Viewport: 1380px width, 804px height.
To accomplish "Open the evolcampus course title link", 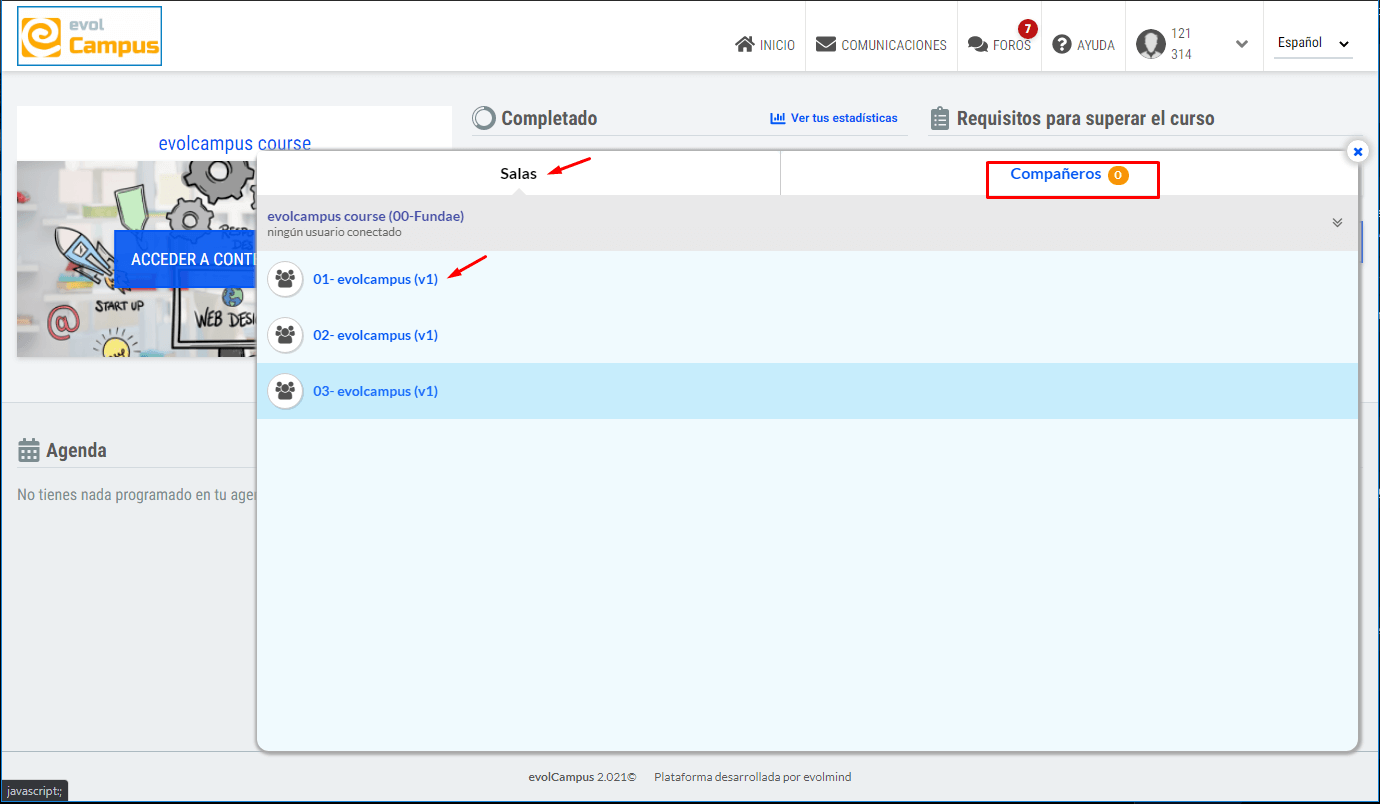I will tap(235, 143).
